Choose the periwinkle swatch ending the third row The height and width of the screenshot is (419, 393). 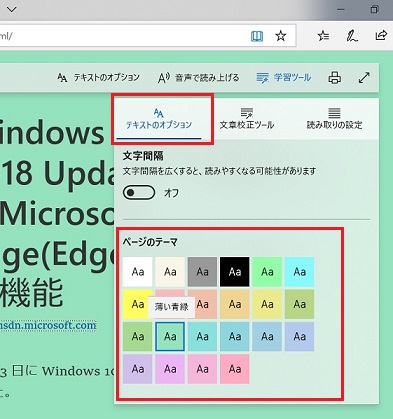(299, 336)
